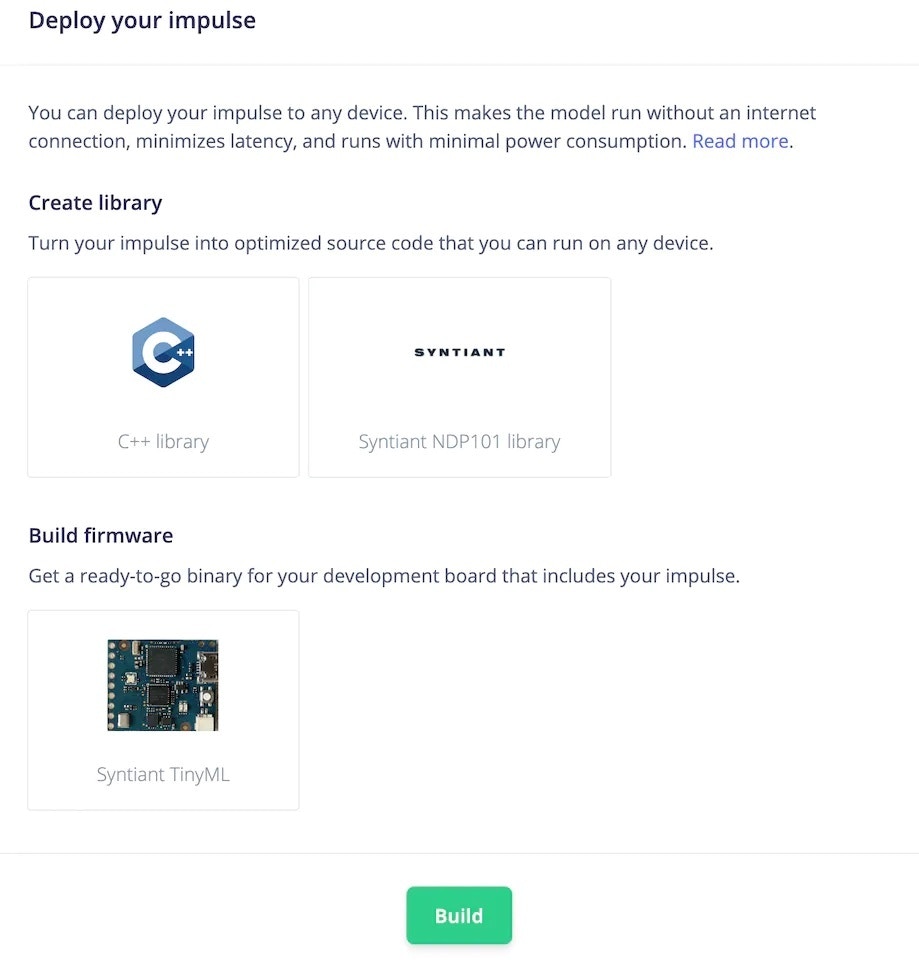Click the Build firmware section heading
This screenshot has width=919, height=960.
[x=101, y=536]
